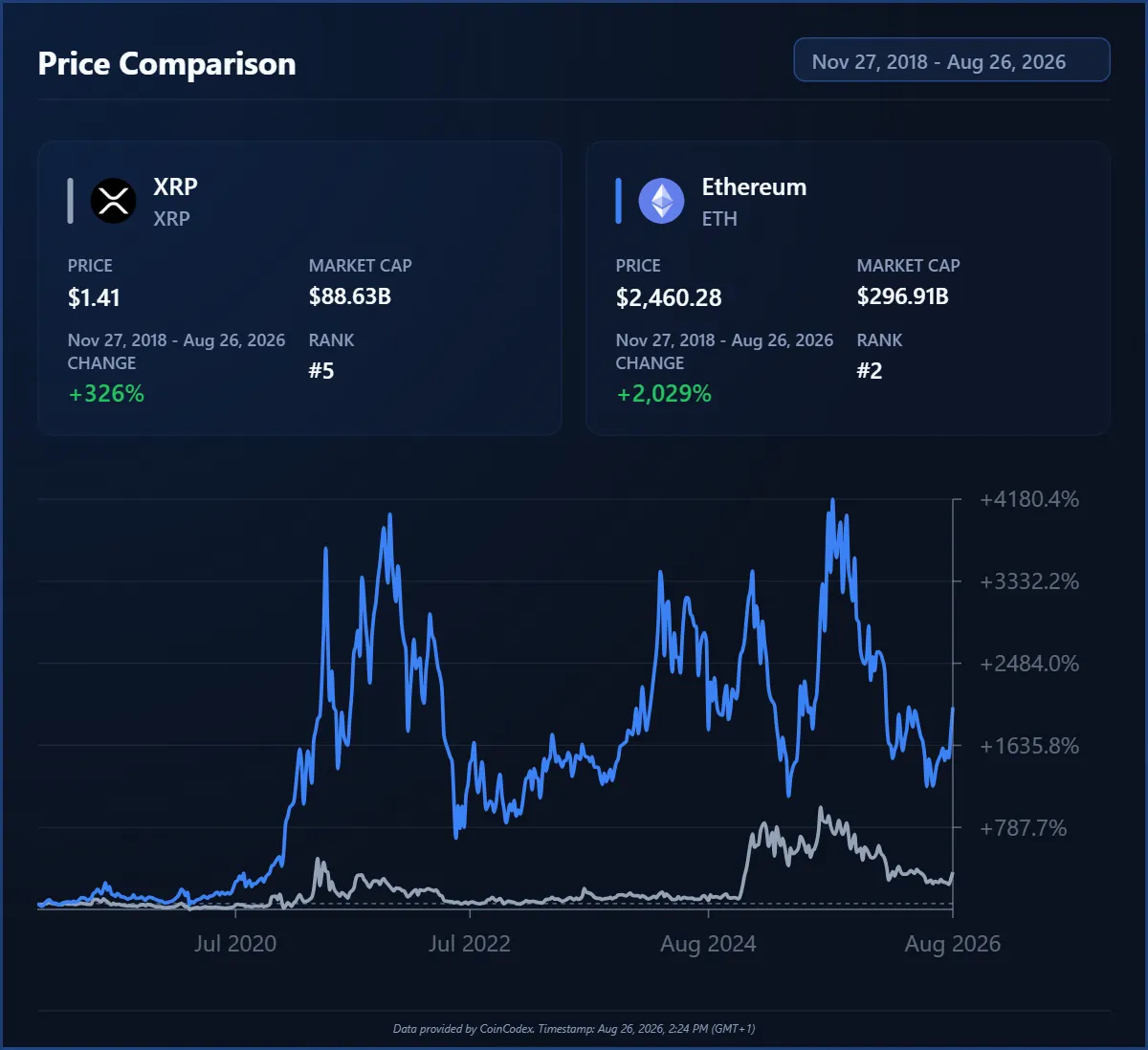Viewport: 1148px width, 1050px height.
Task: Click Ethereum change value +2,029%
Action: [664, 394]
